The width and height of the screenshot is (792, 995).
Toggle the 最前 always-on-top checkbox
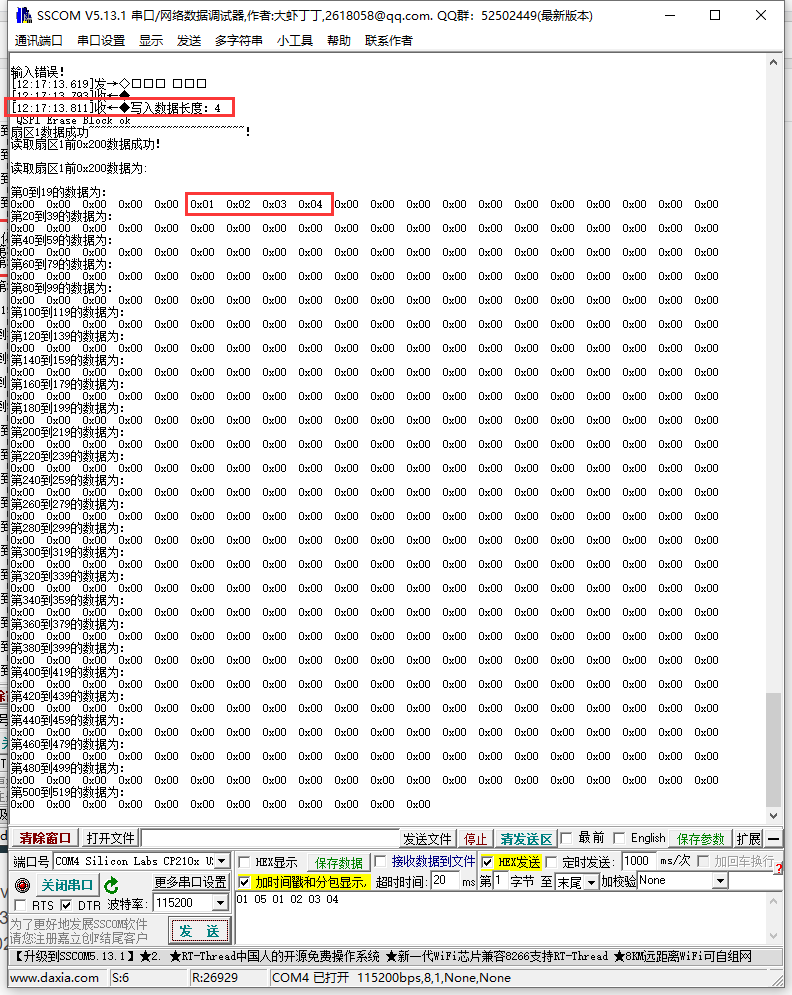567,838
